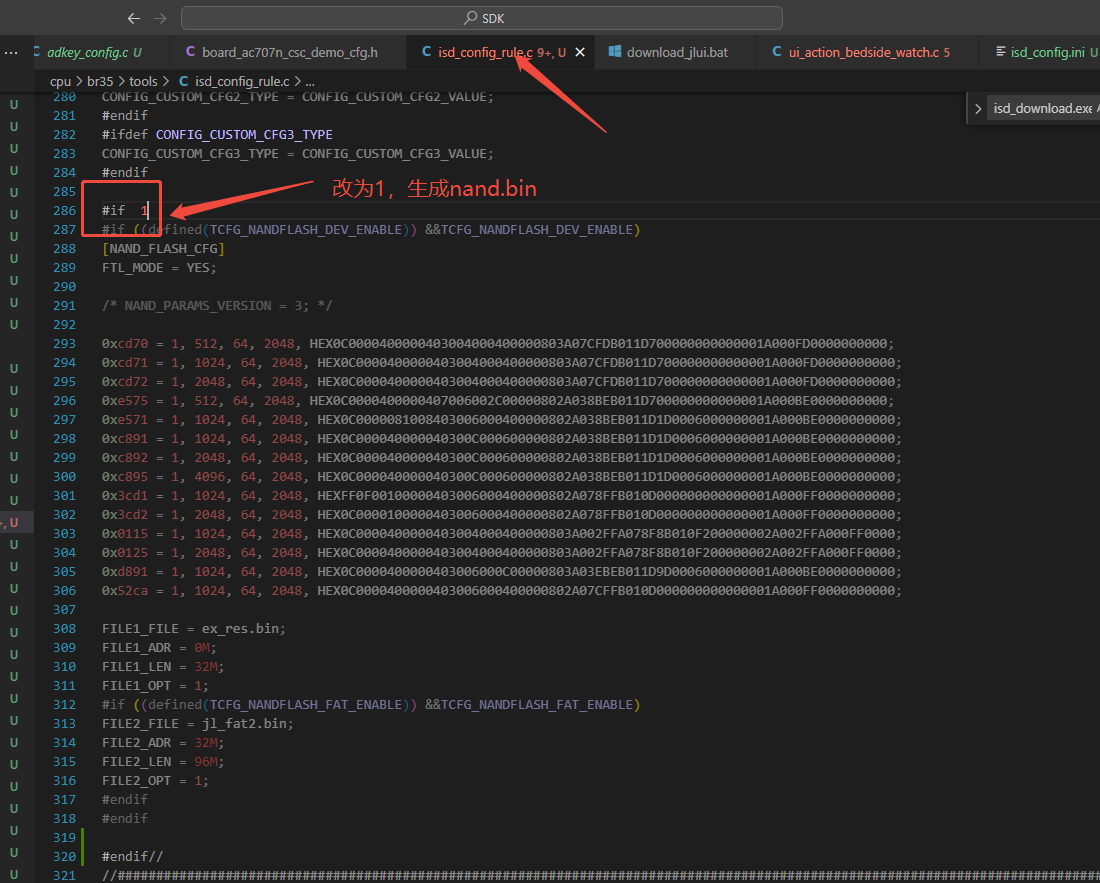
Task: Go back using the left arrow
Action: click(134, 18)
